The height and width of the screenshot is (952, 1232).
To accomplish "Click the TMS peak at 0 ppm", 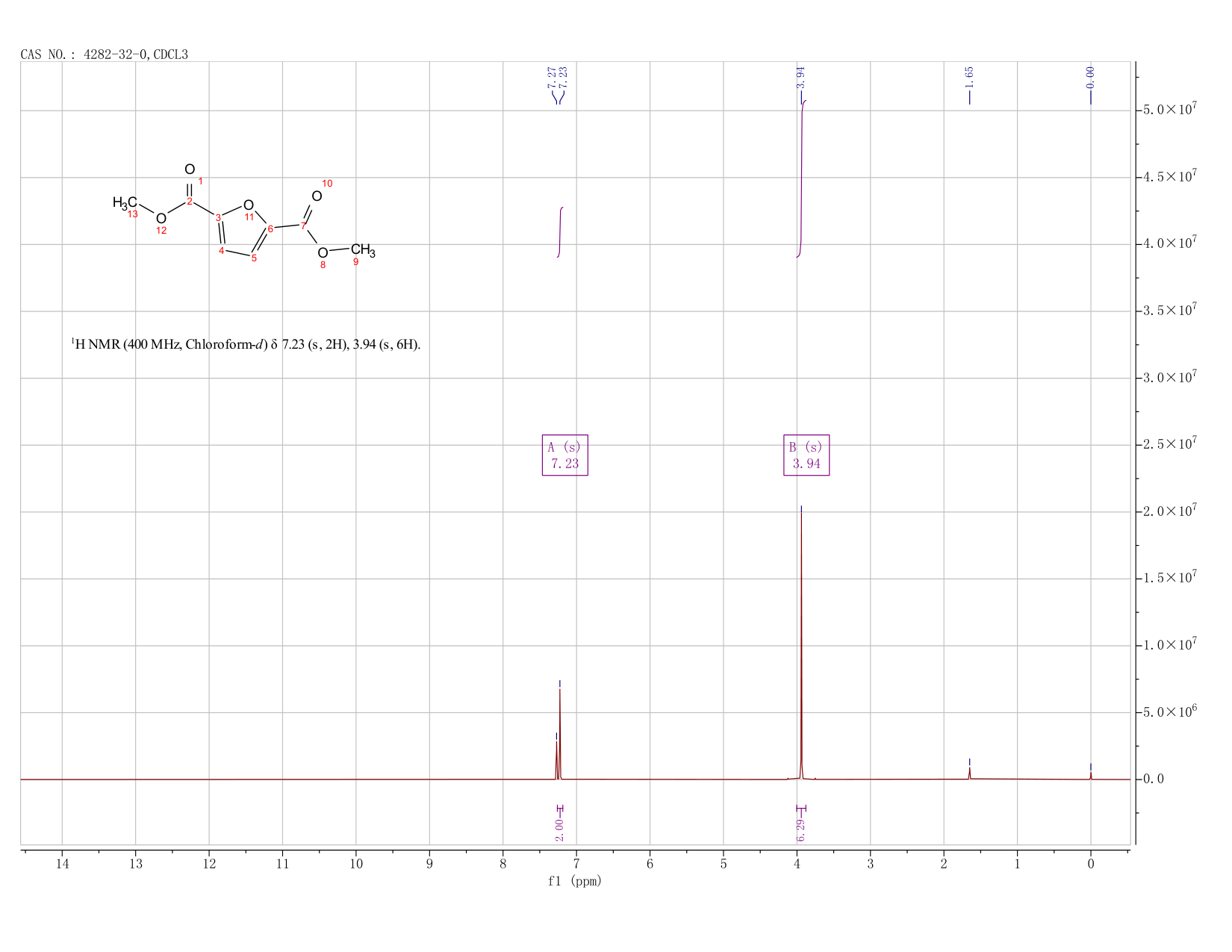I will (x=1091, y=775).
